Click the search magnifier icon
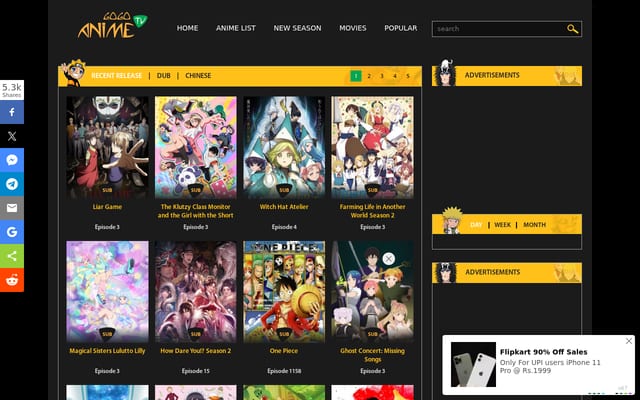The width and height of the screenshot is (640, 400). [572, 29]
